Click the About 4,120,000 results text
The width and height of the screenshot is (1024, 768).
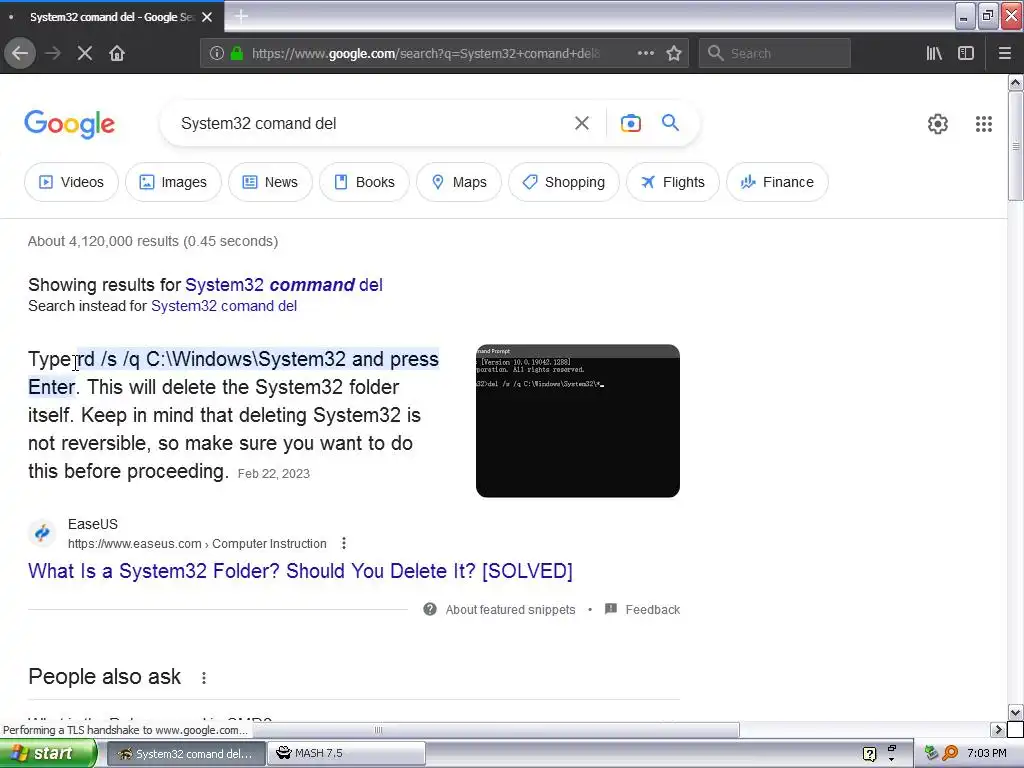(x=153, y=241)
